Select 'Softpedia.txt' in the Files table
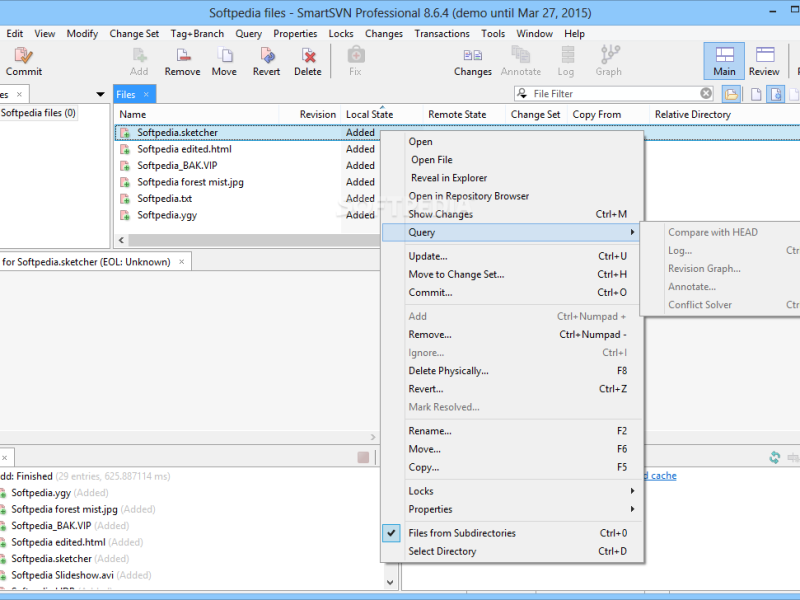 click(164, 199)
